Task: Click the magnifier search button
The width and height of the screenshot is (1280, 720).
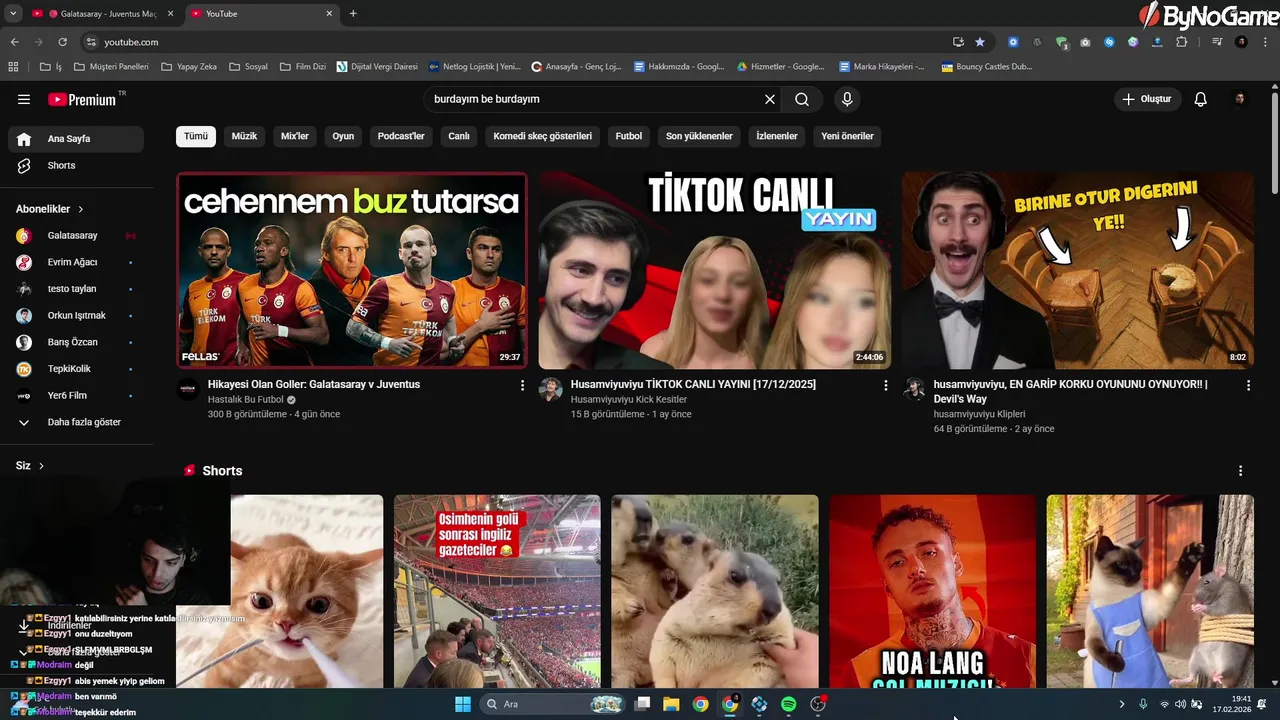Action: pyautogui.click(x=802, y=99)
